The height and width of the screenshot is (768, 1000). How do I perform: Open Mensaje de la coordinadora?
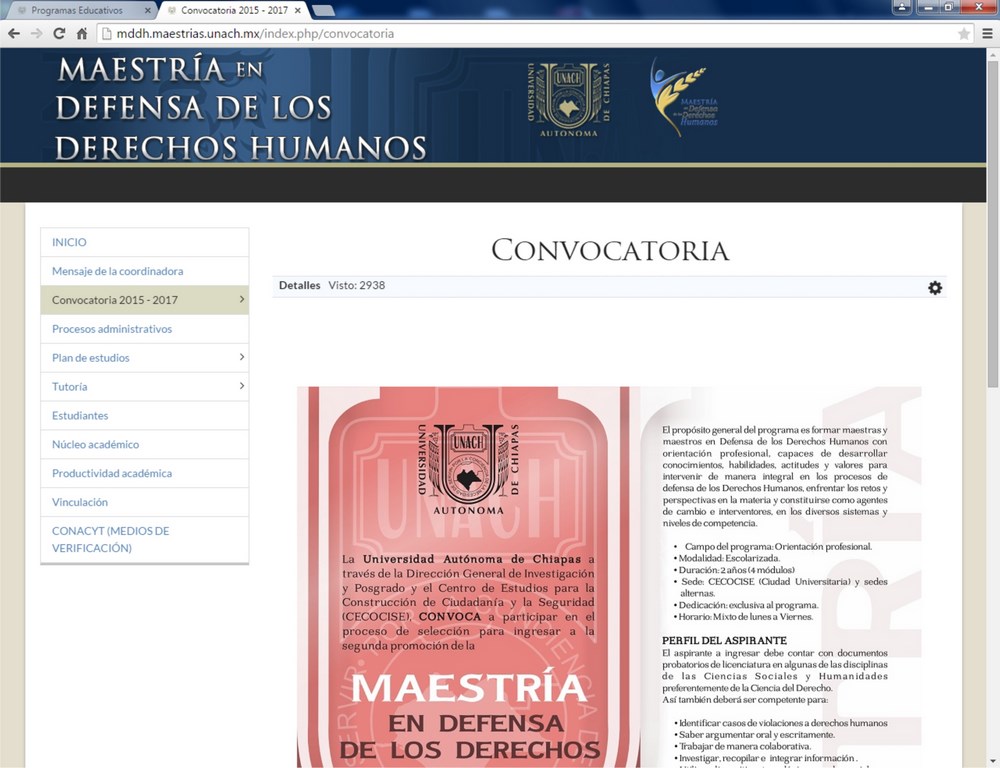(145, 271)
